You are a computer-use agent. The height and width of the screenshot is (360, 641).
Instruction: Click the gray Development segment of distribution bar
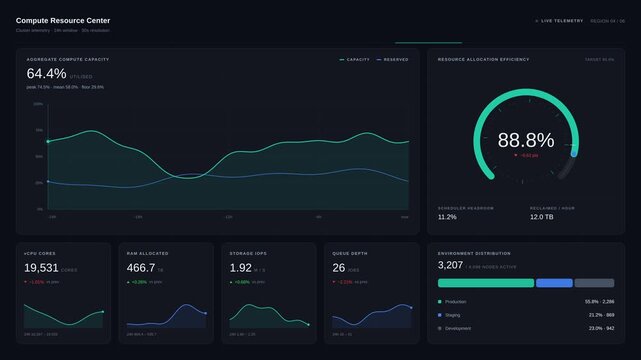click(x=594, y=283)
